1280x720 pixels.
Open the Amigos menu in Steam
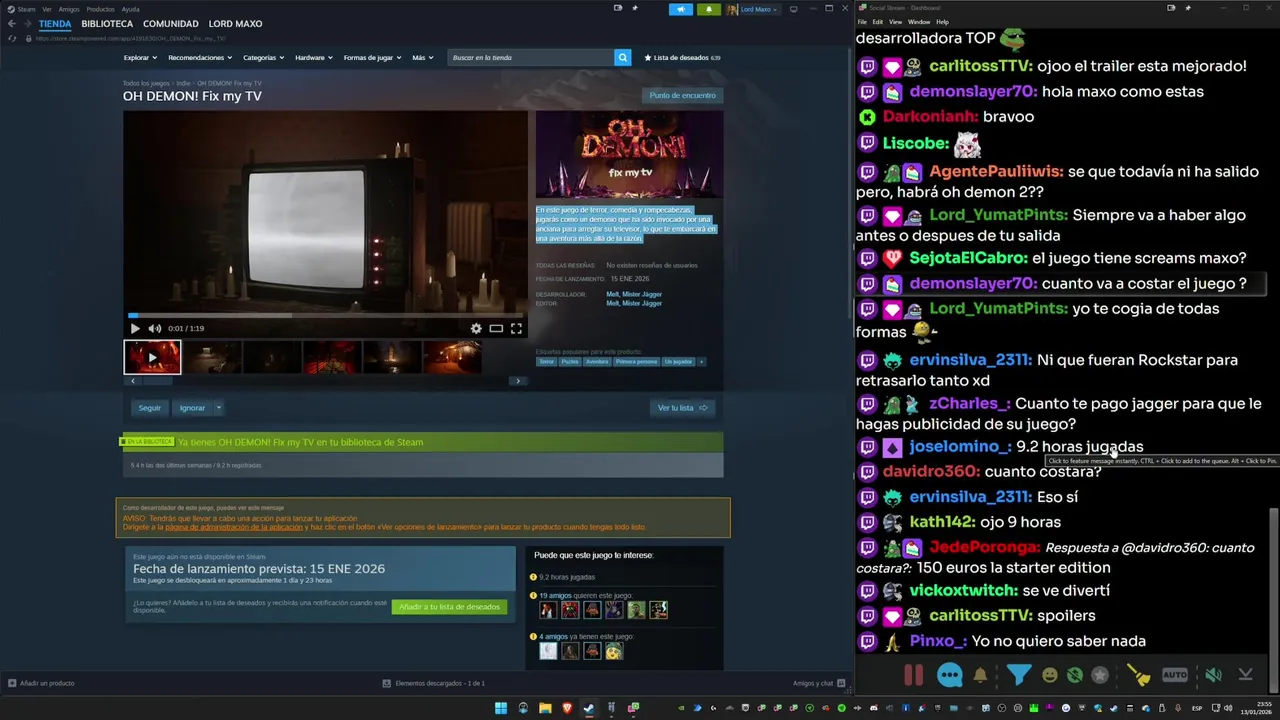pos(69,9)
